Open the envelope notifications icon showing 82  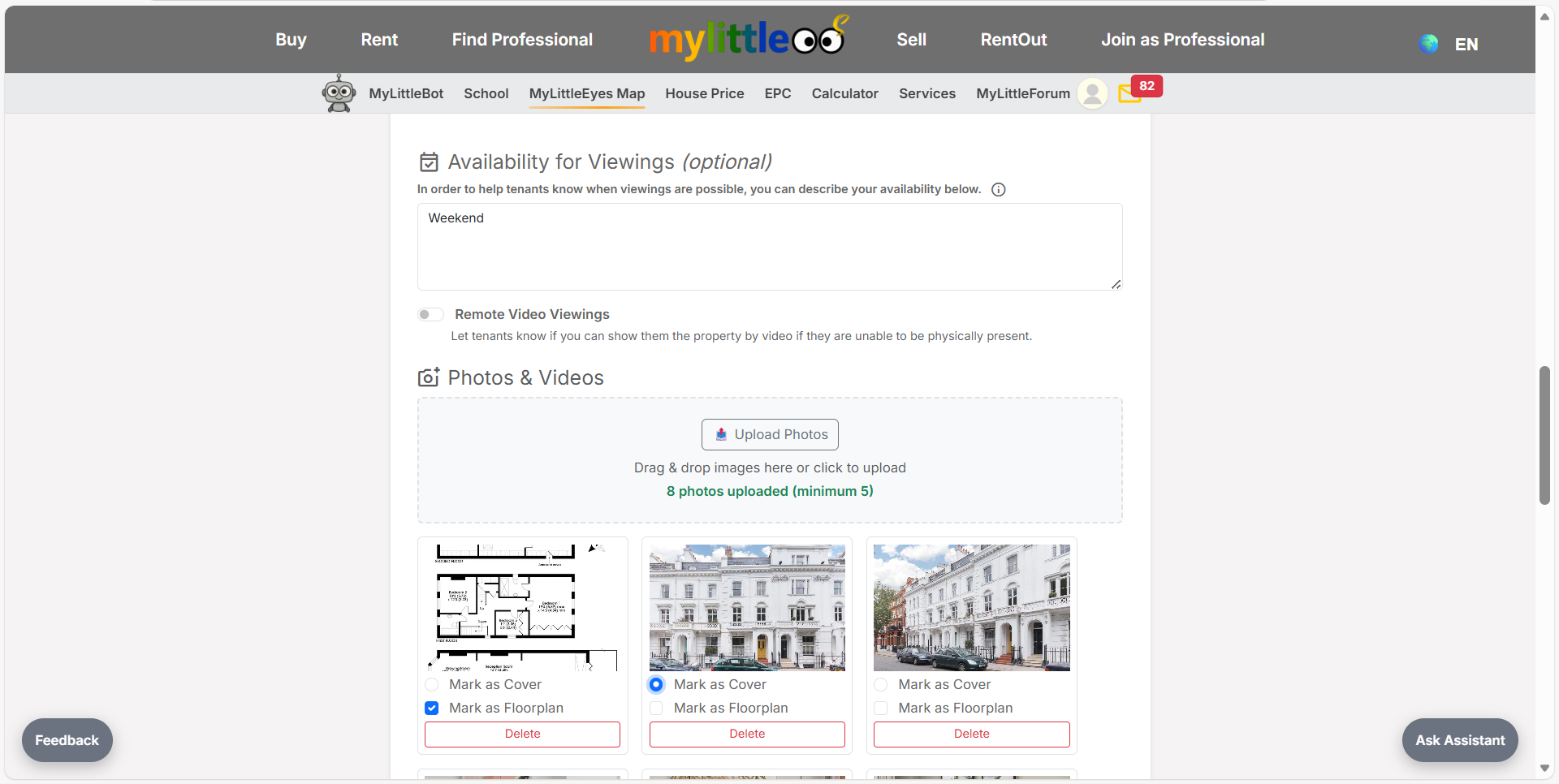tap(1129, 94)
